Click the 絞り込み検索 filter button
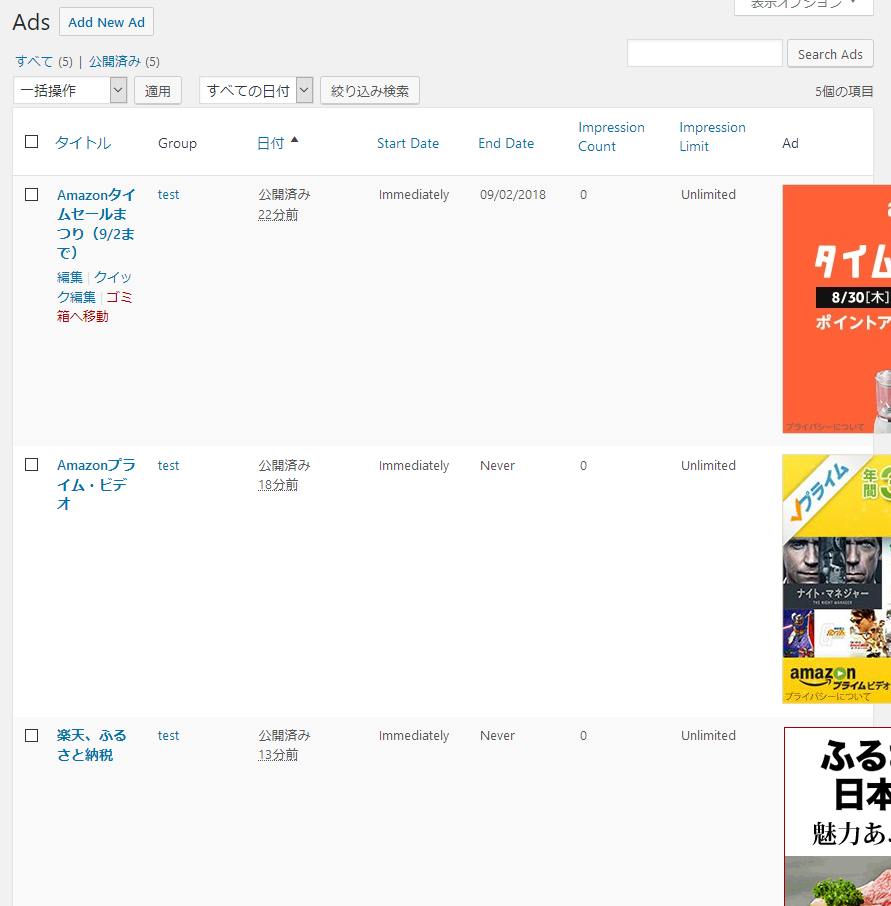 (x=370, y=91)
